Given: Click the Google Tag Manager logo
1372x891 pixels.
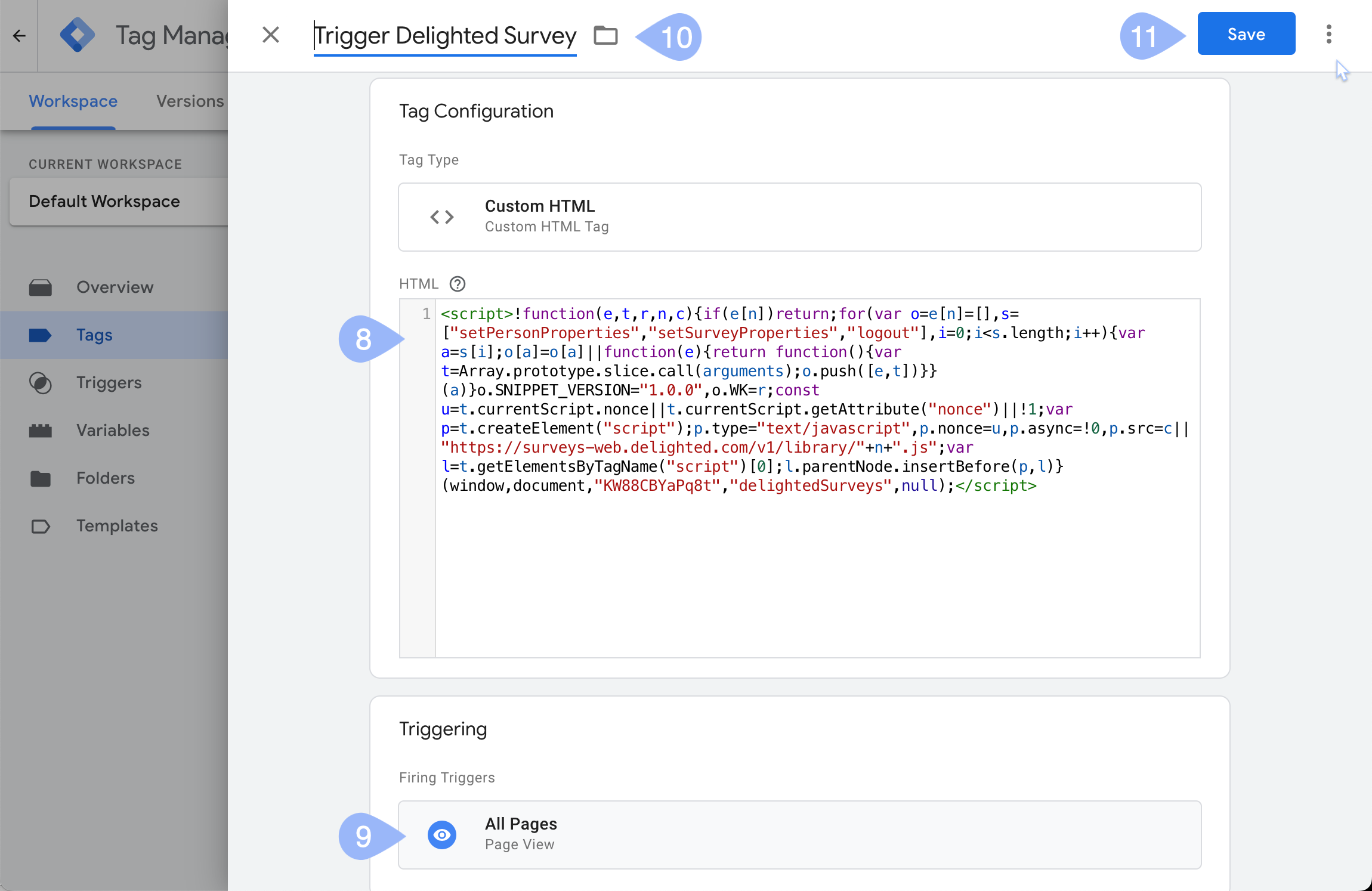Looking at the screenshot, I should [78, 35].
